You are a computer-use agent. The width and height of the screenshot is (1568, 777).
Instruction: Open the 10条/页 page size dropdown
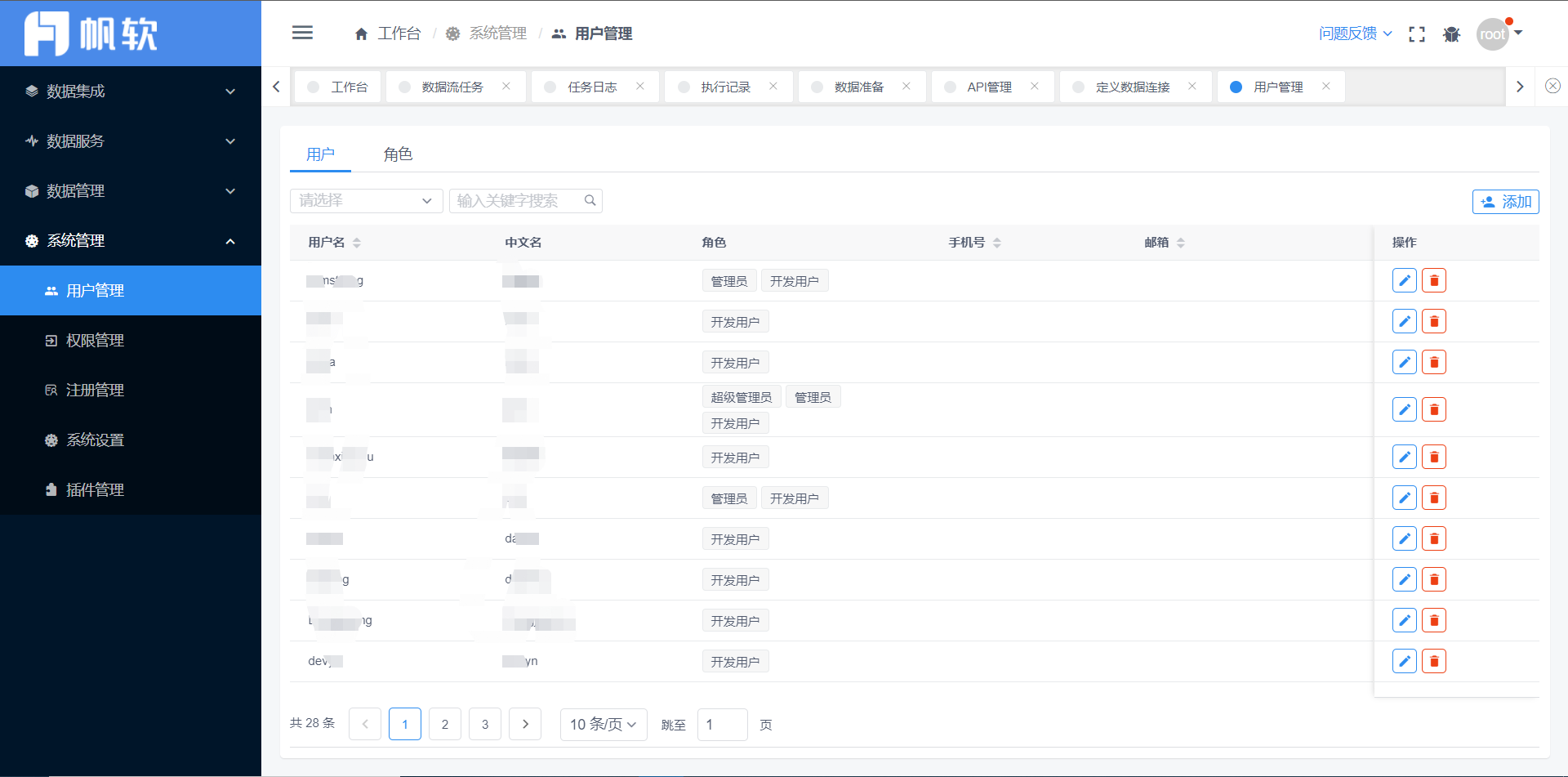[x=603, y=724]
